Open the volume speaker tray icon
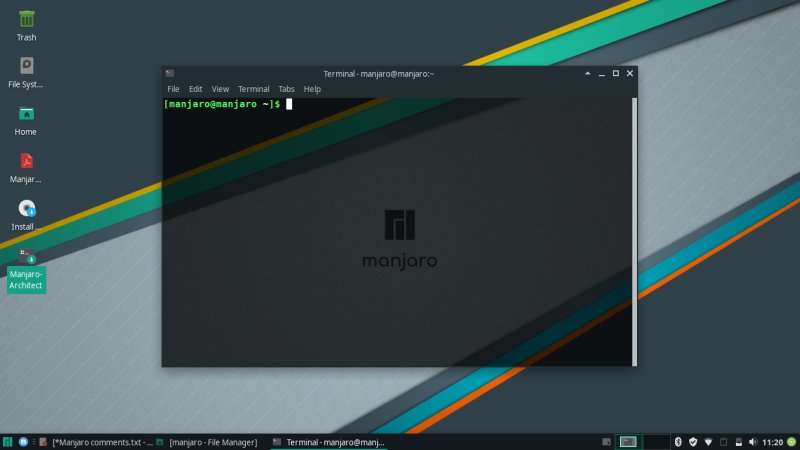 tap(753, 442)
